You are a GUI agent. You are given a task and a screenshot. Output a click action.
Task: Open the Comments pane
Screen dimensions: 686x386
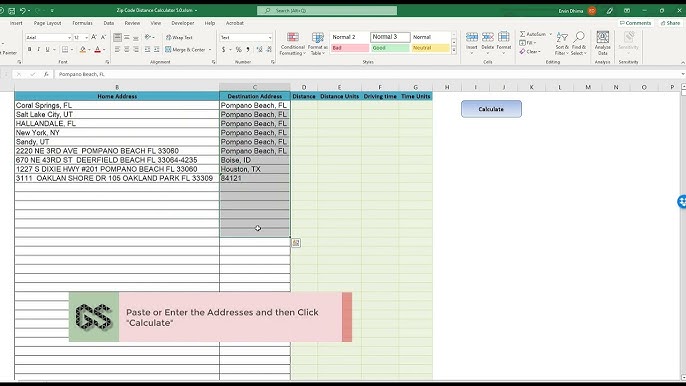click(x=636, y=23)
